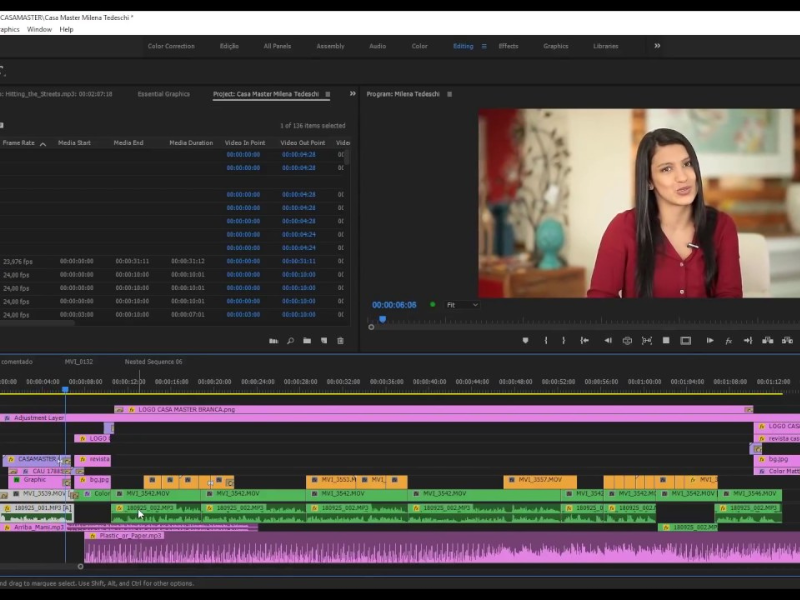Open the Essential Graphics panel tab
The height and width of the screenshot is (600, 800).
[163, 94]
